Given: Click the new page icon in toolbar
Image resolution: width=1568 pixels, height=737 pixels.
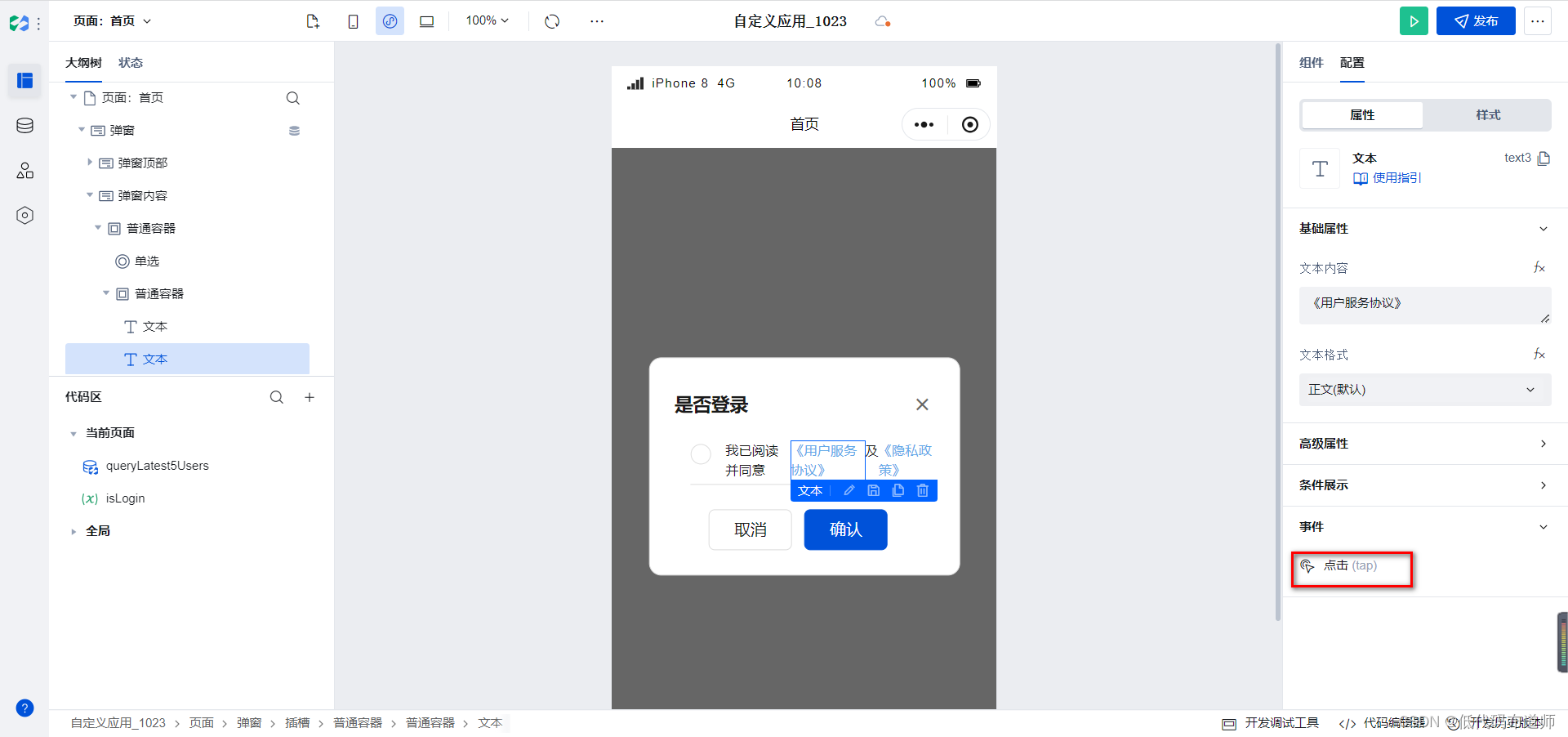Looking at the screenshot, I should [313, 21].
